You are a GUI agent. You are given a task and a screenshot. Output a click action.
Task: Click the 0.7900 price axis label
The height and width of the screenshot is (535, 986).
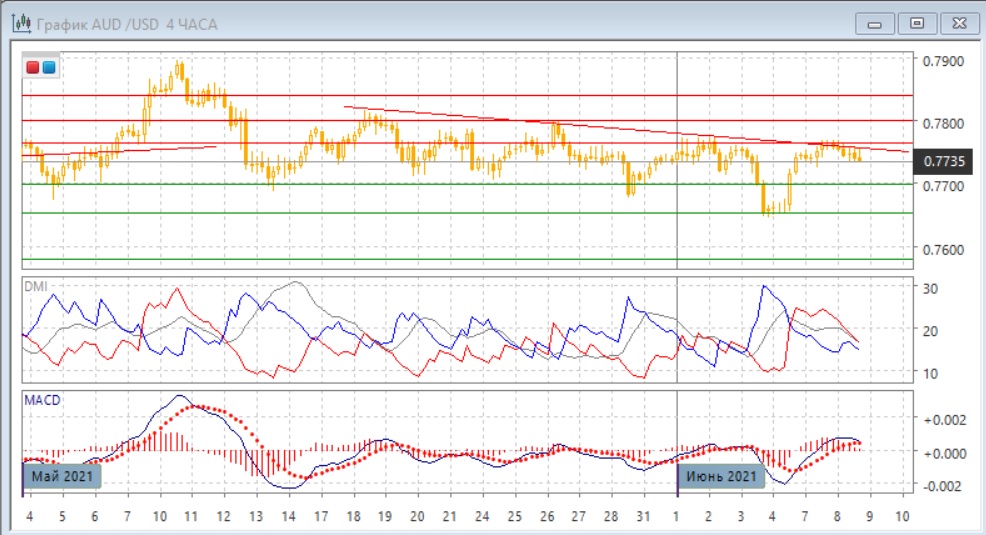[x=943, y=62]
